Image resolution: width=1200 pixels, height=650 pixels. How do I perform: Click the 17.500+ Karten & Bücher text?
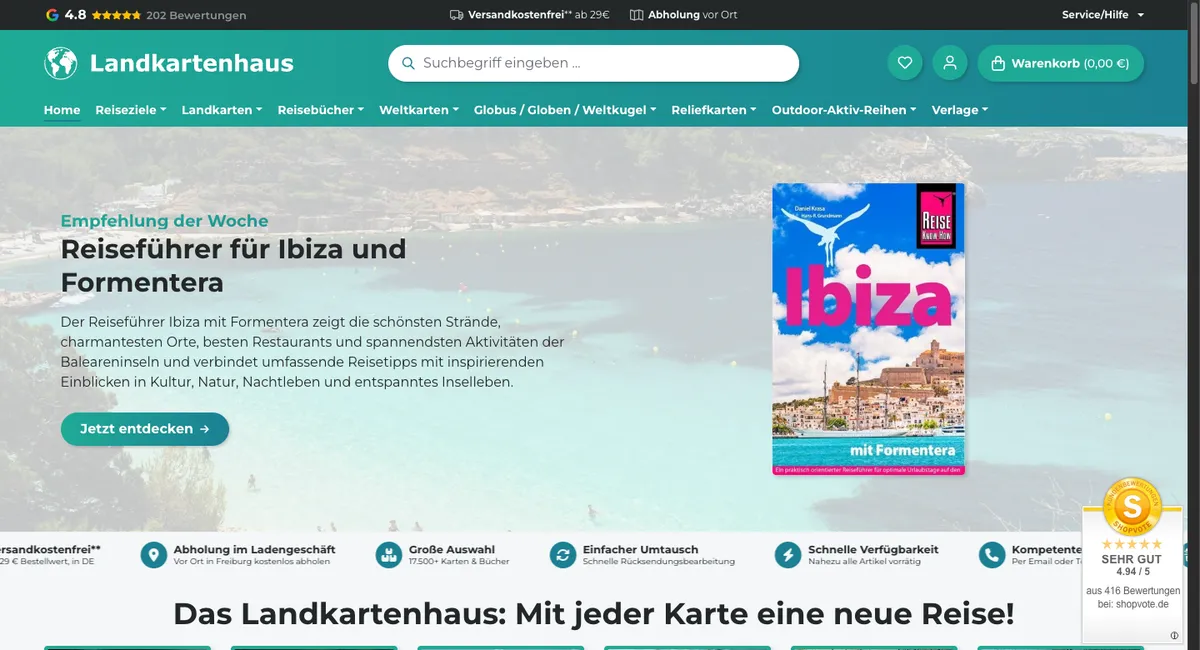click(459, 562)
